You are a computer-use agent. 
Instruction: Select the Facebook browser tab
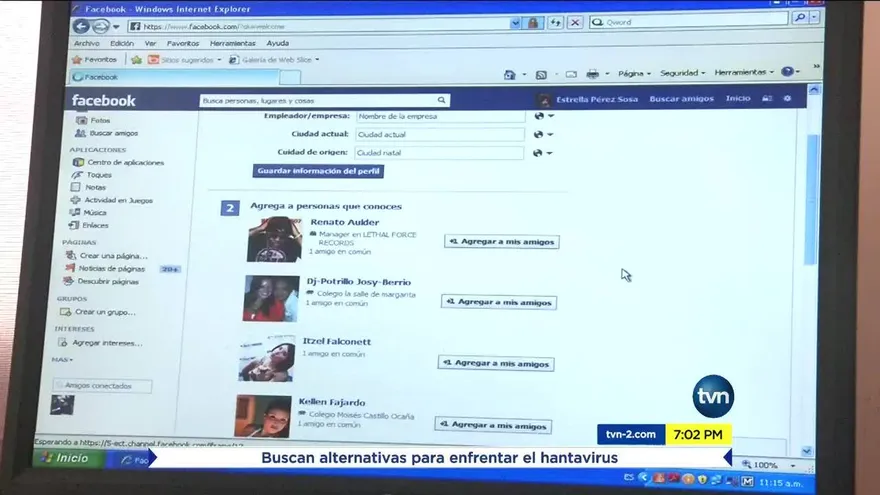click(174, 77)
